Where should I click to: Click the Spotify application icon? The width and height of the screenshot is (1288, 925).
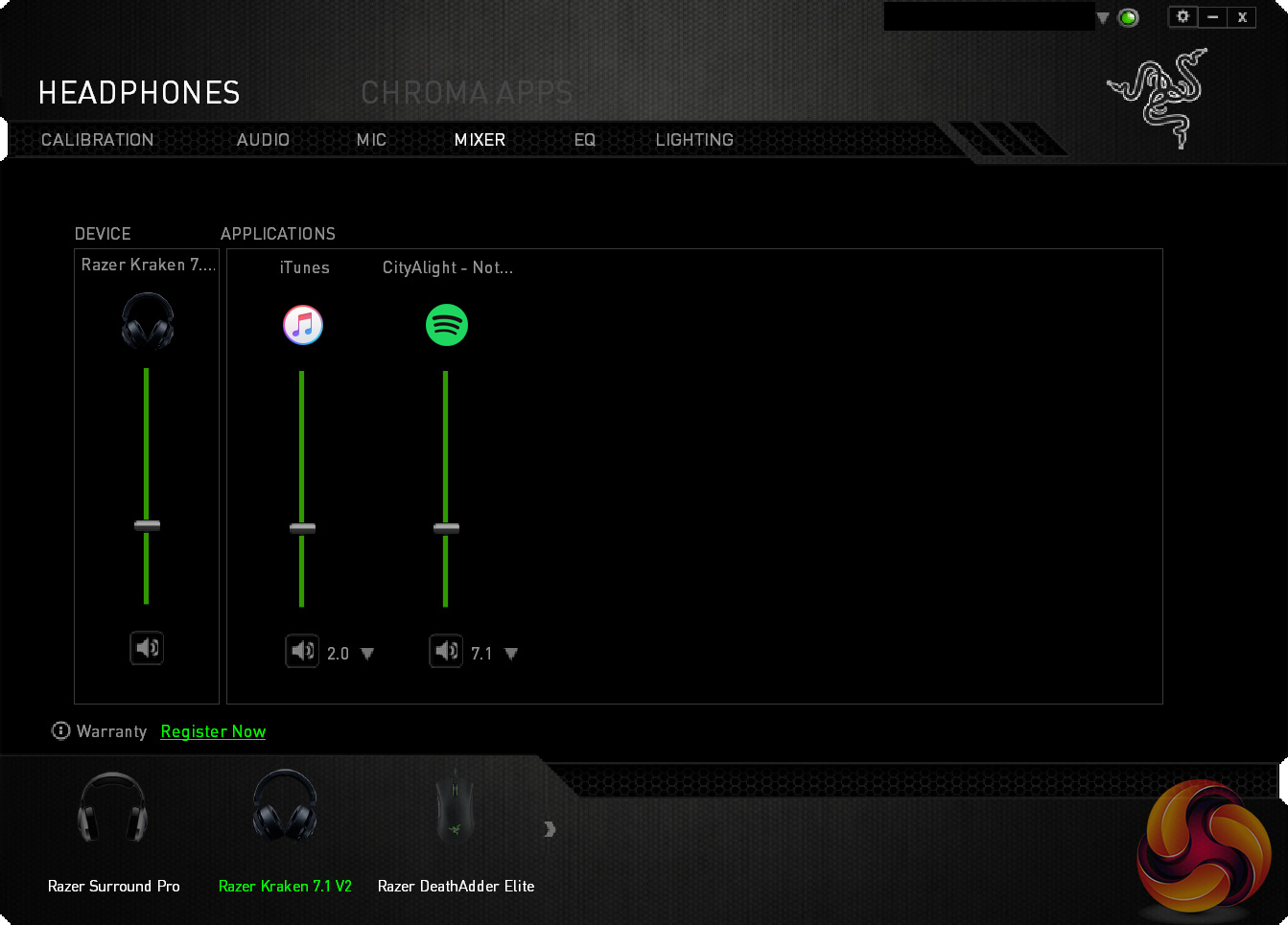click(447, 325)
